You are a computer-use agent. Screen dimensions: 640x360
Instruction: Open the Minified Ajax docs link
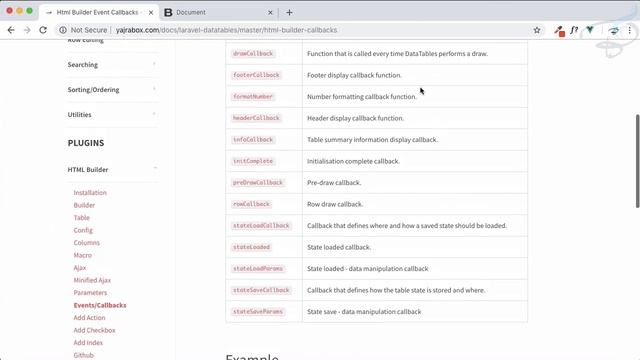[92, 280]
